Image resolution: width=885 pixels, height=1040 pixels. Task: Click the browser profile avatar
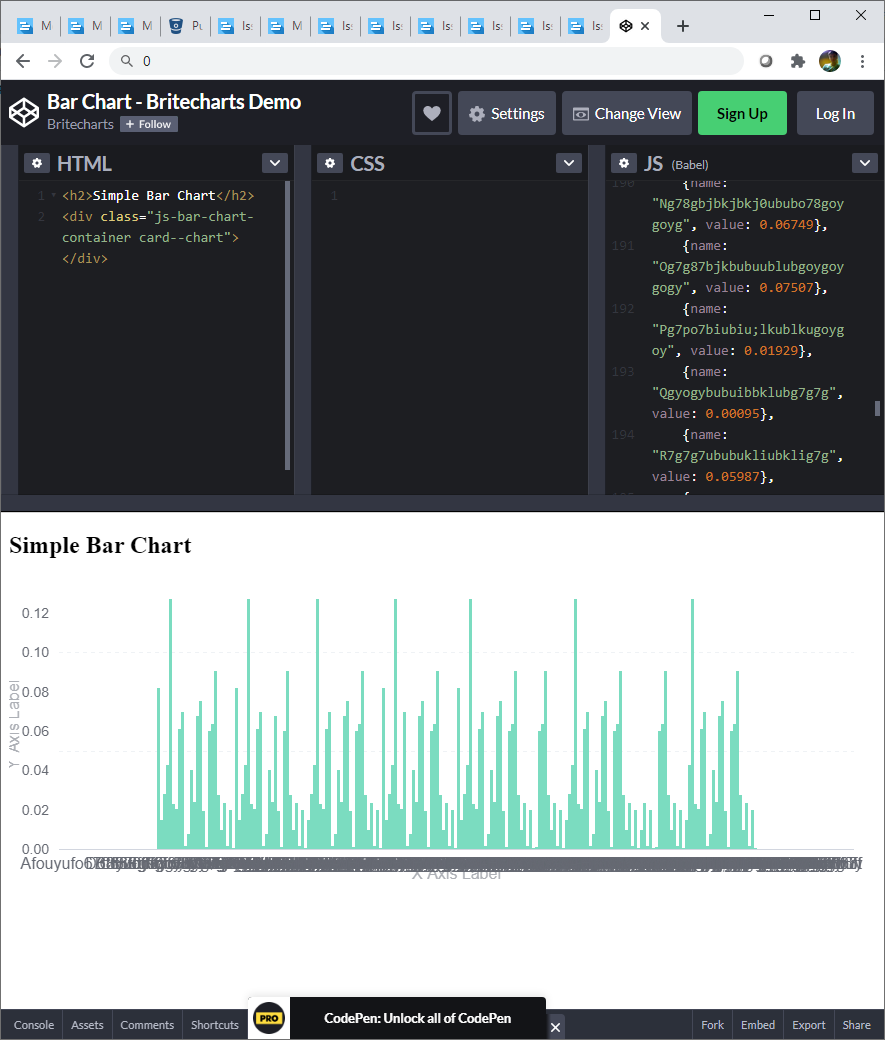point(830,61)
